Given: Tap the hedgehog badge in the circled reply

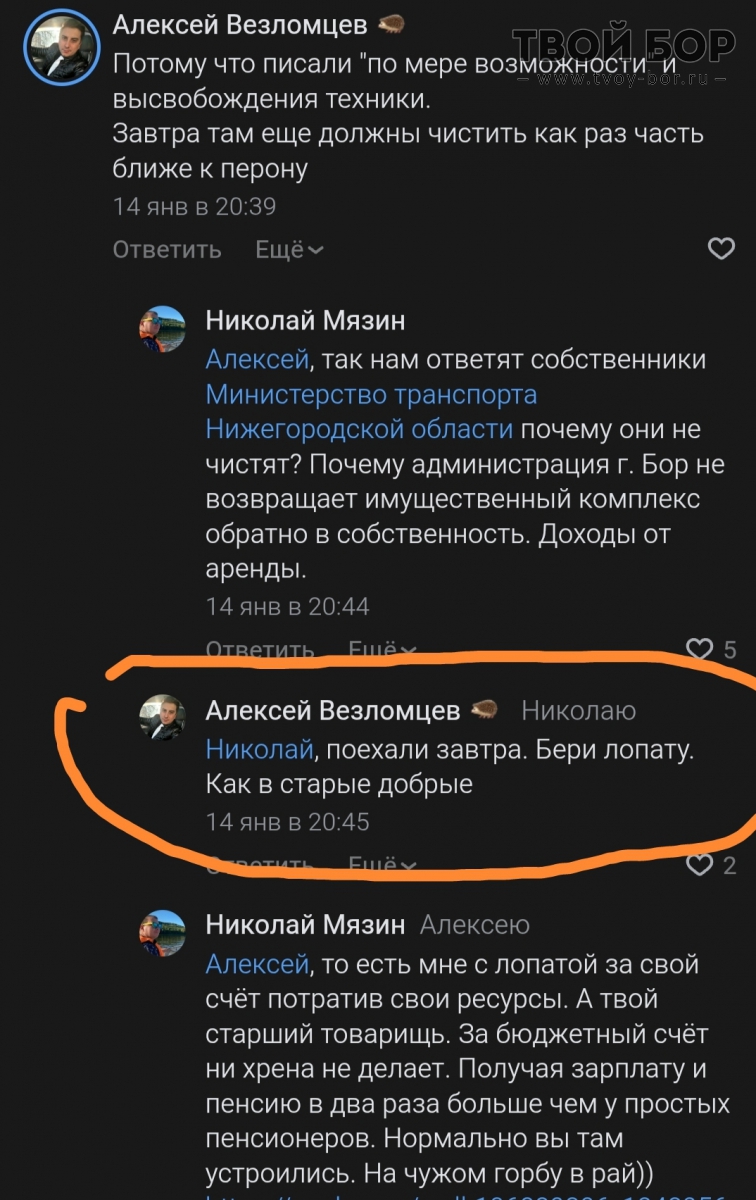Looking at the screenshot, I should (x=484, y=710).
